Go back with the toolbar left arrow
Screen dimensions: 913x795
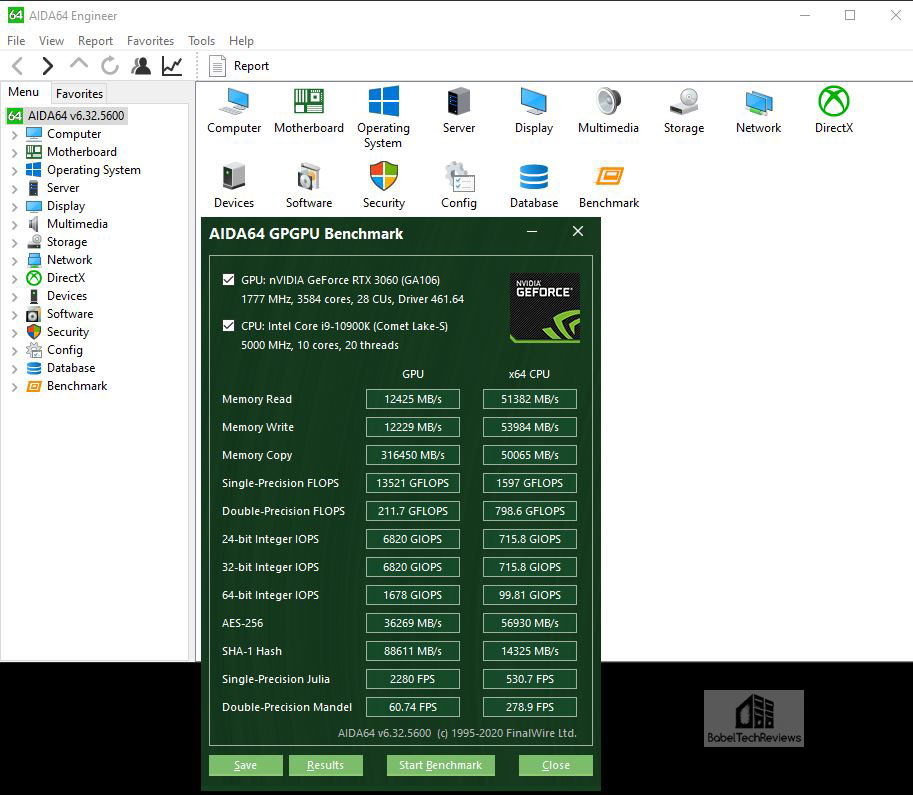[x=18, y=66]
